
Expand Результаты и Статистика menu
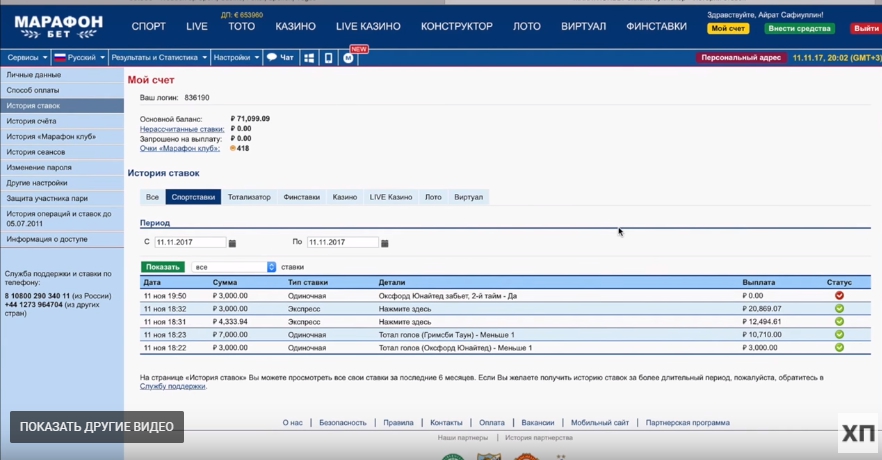click(x=159, y=57)
